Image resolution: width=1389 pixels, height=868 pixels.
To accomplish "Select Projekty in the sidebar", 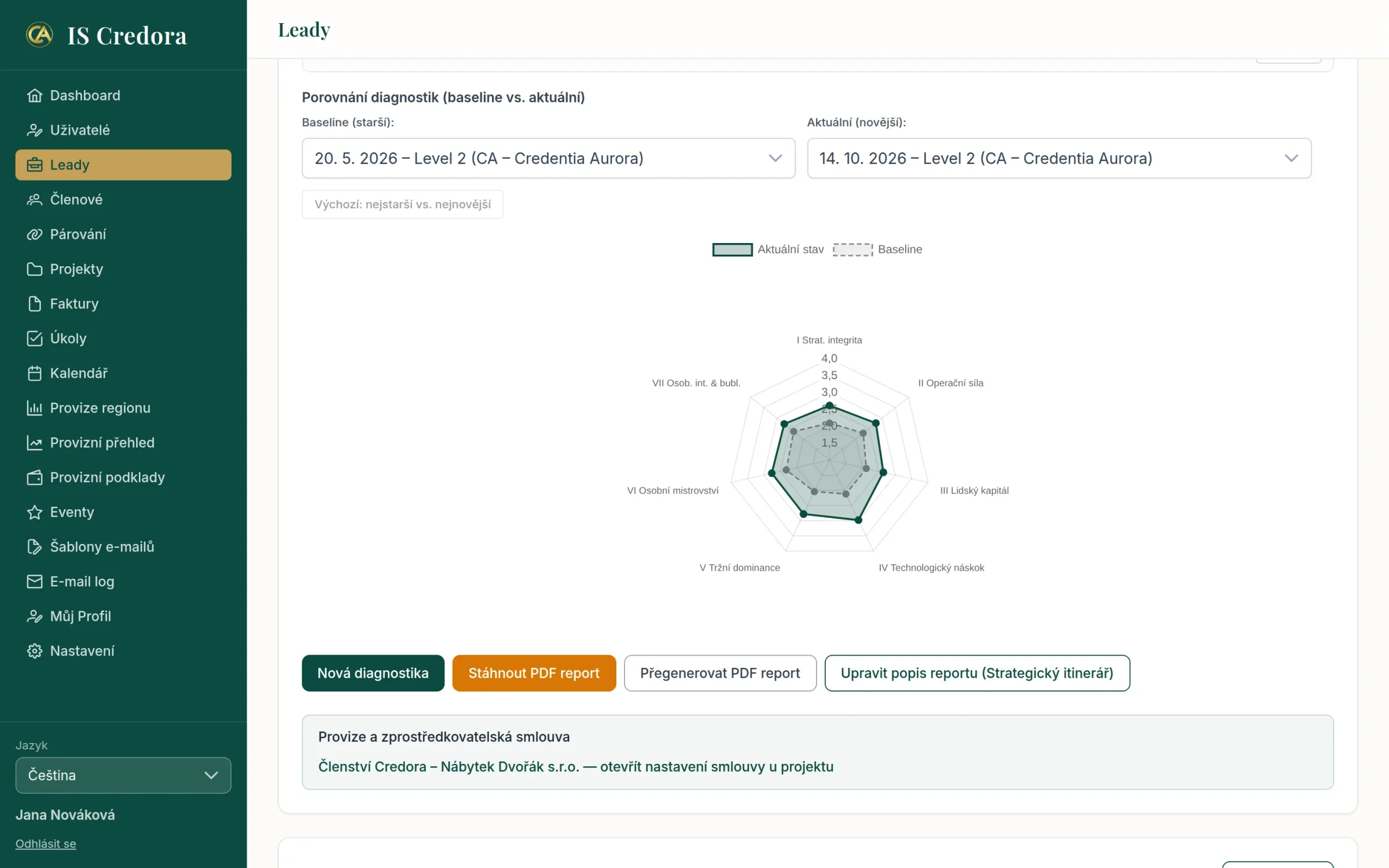I will pyautogui.click(x=123, y=269).
